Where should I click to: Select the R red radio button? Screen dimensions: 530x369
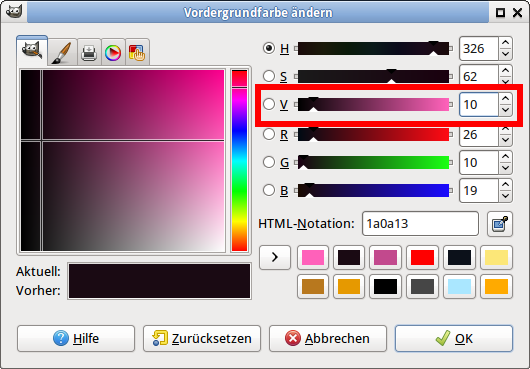click(x=269, y=134)
